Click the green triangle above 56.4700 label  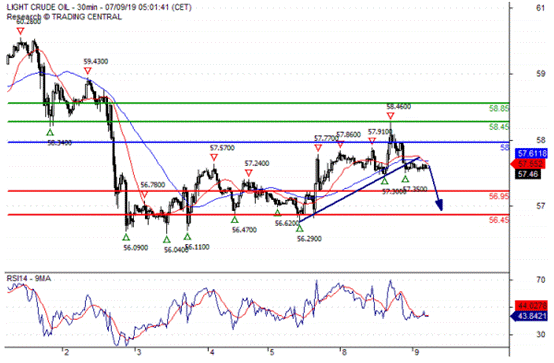tap(234, 220)
